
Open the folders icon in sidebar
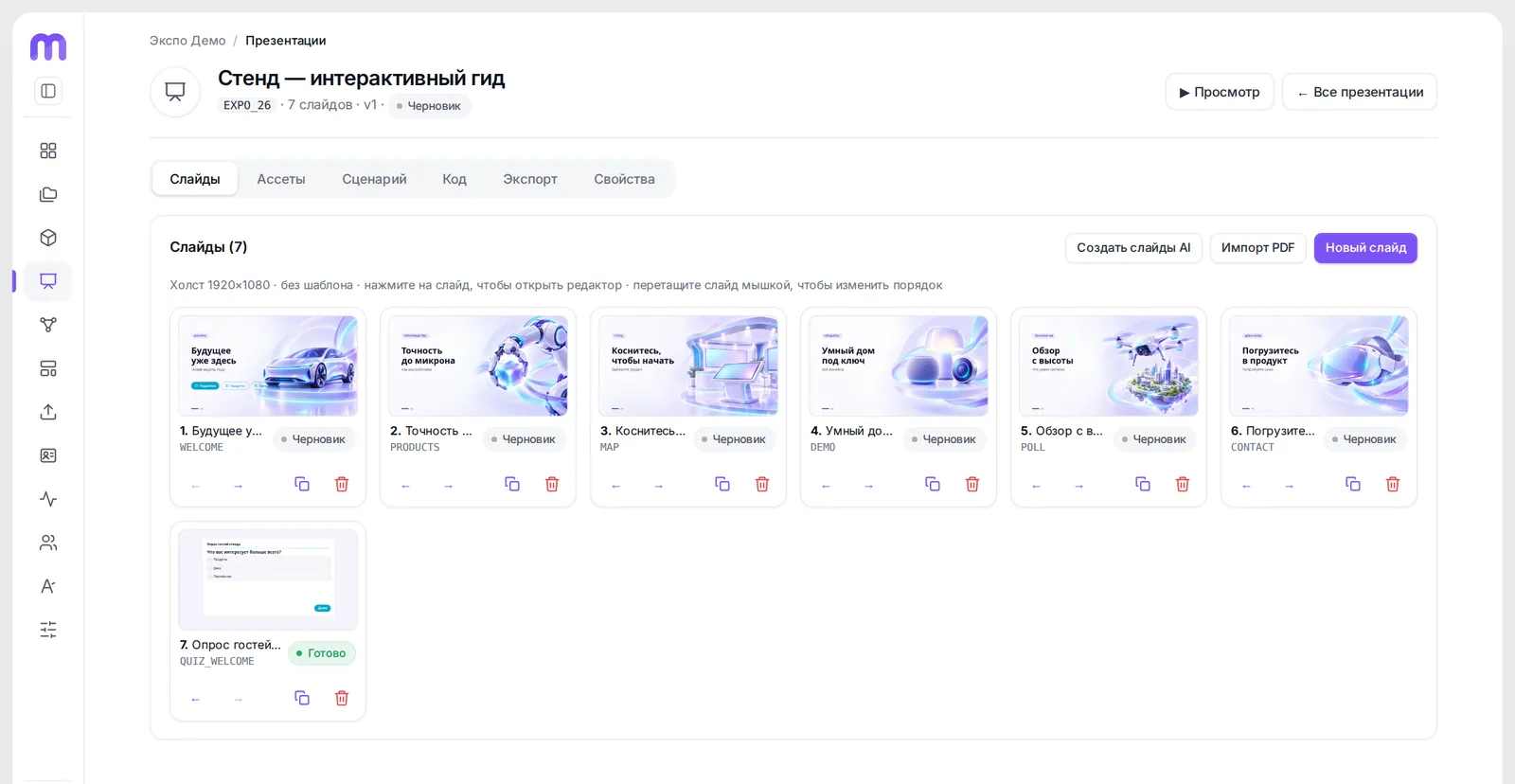pyautogui.click(x=48, y=194)
